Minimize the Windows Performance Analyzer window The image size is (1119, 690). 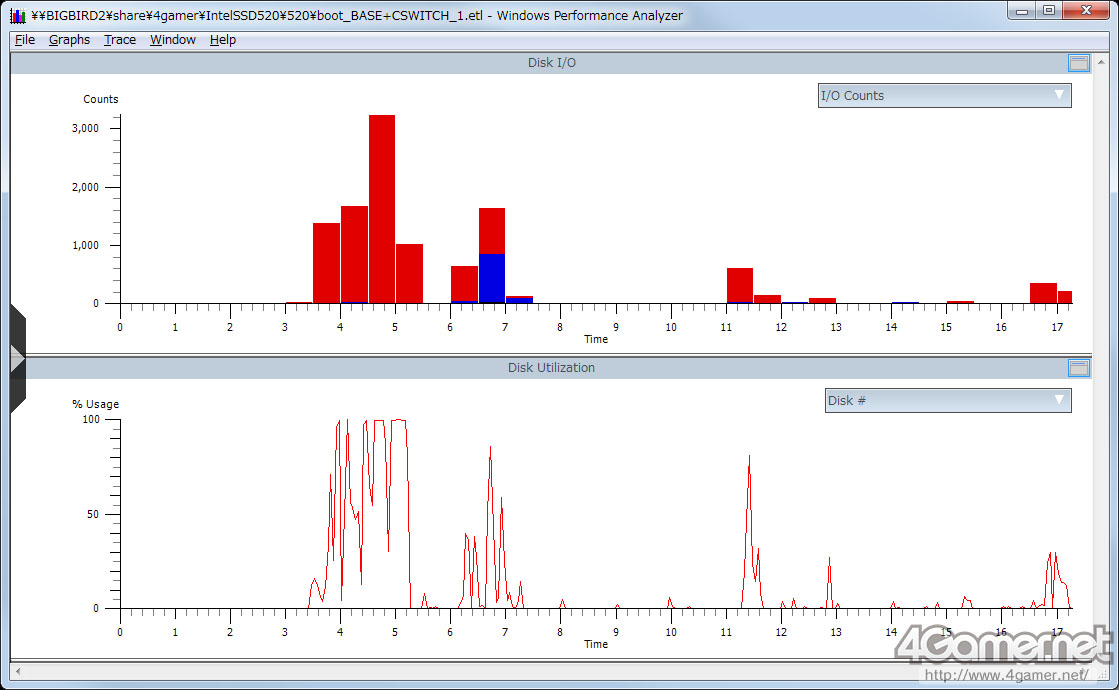coord(1022,10)
